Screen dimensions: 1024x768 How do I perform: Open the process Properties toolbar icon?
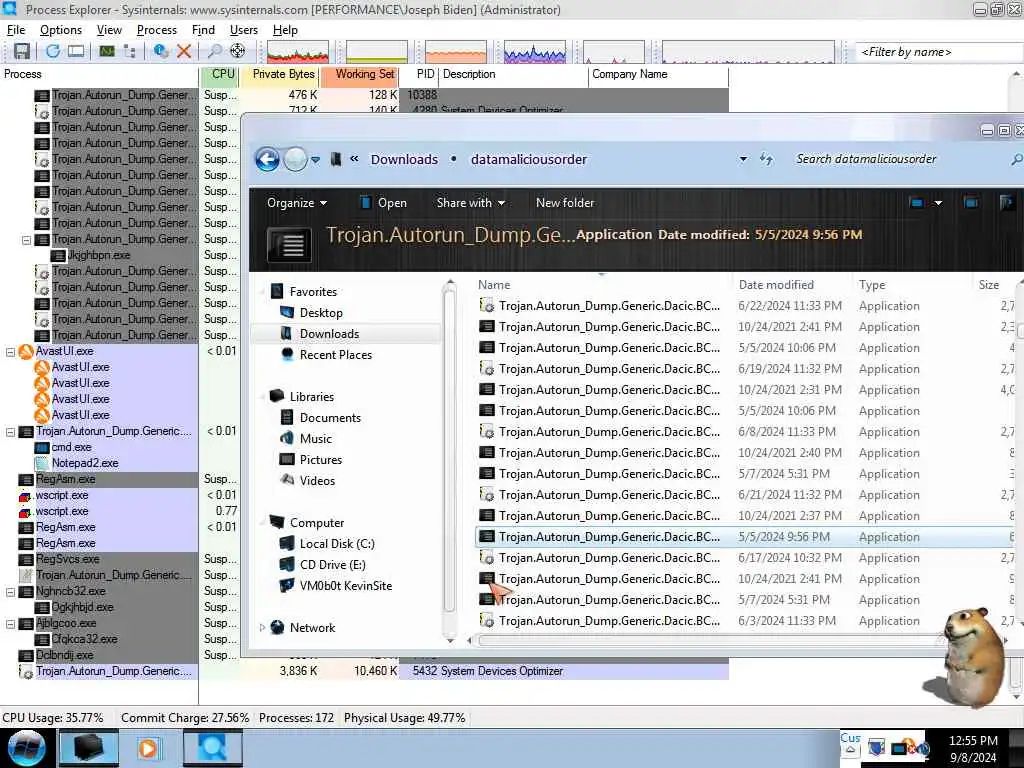(160, 51)
